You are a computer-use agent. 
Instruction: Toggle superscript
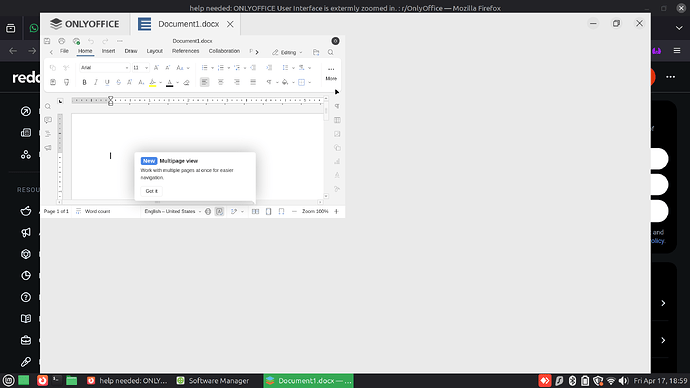point(130,82)
